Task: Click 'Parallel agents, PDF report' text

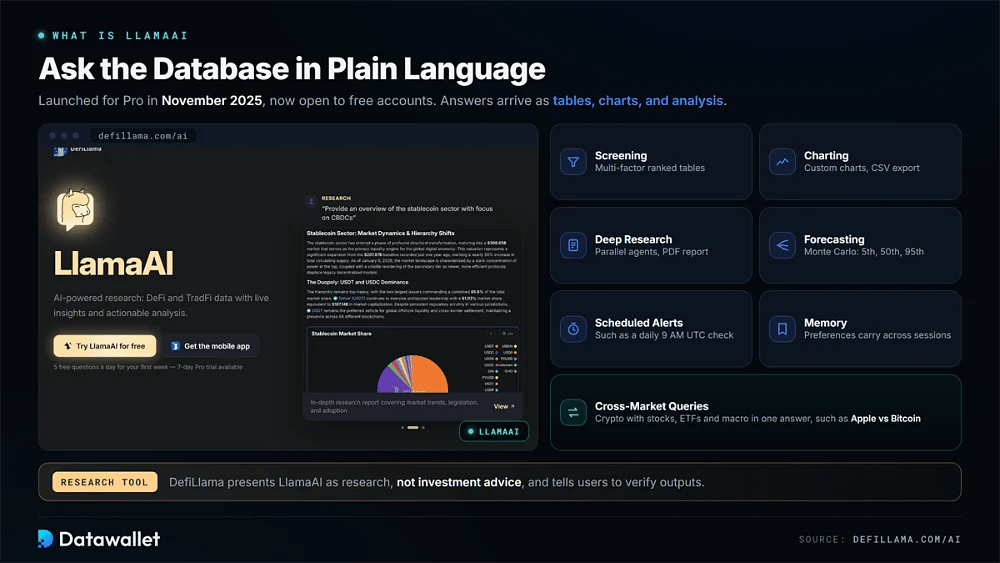Action: pos(651,252)
